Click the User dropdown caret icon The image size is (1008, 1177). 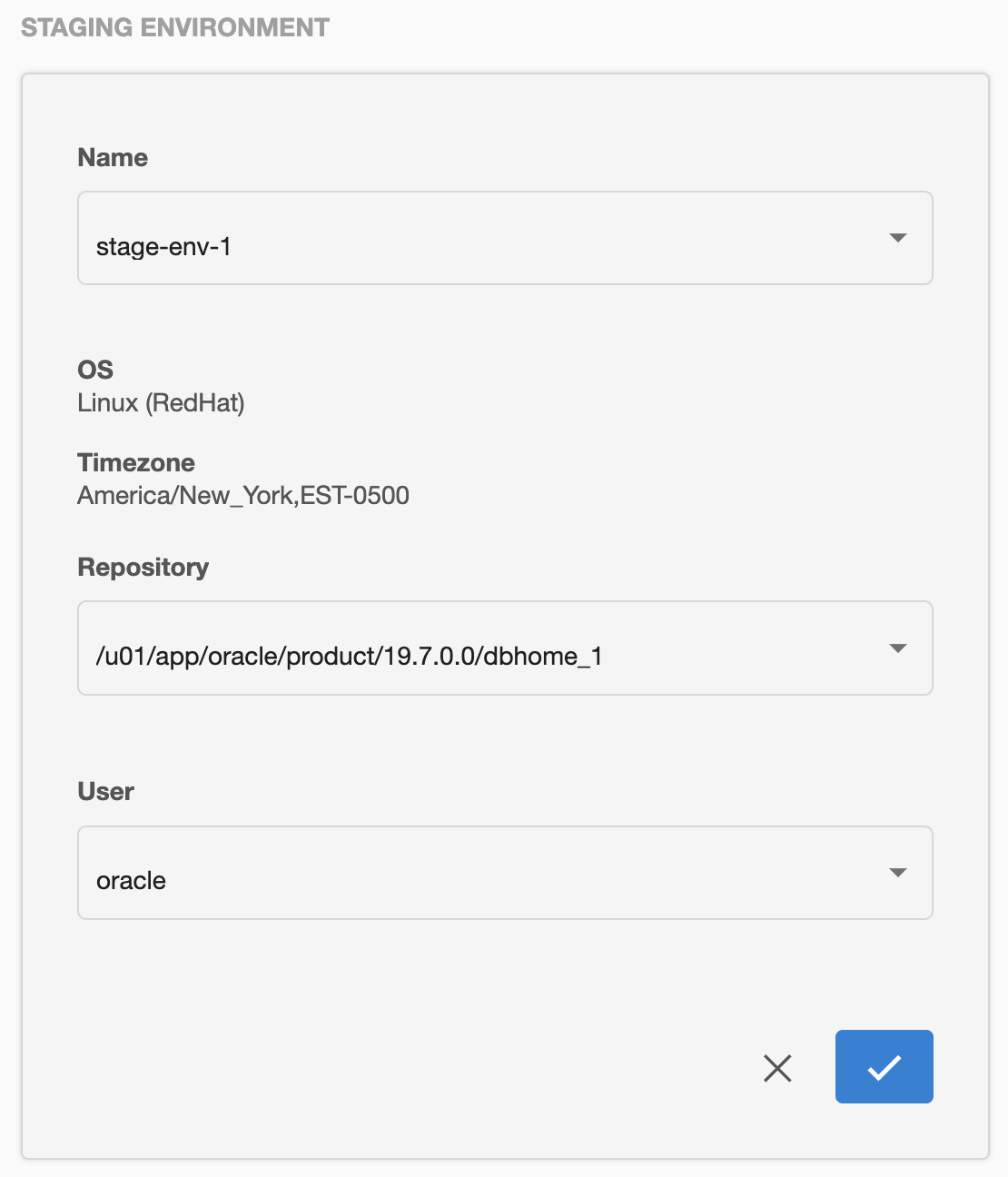[x=897, y=873]
